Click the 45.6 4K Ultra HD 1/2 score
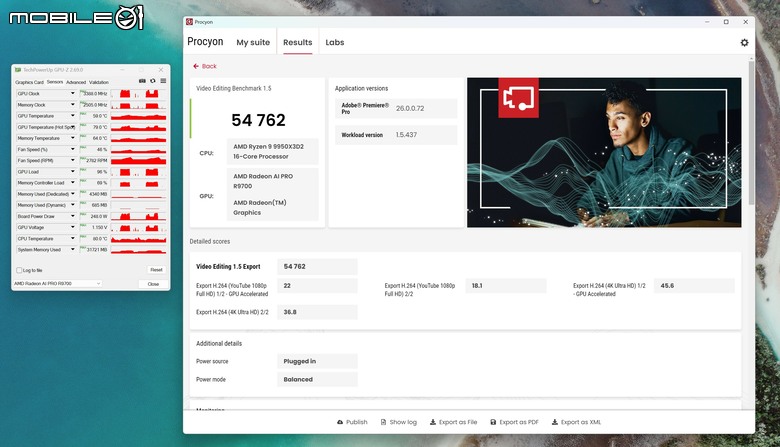This screenshot has height=447, width=780. (x=694, y=286)
